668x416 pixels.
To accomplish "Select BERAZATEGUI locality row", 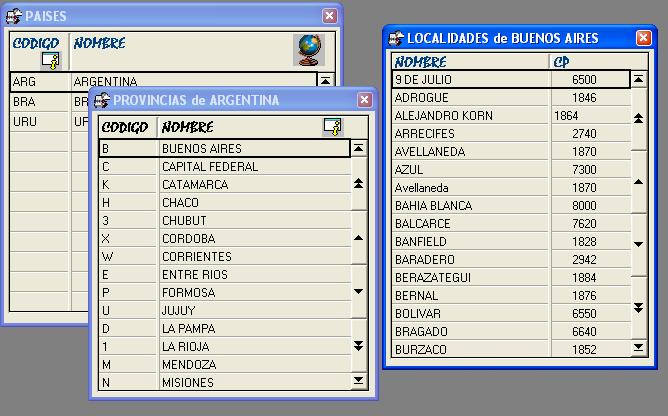I will coord(511,277).
